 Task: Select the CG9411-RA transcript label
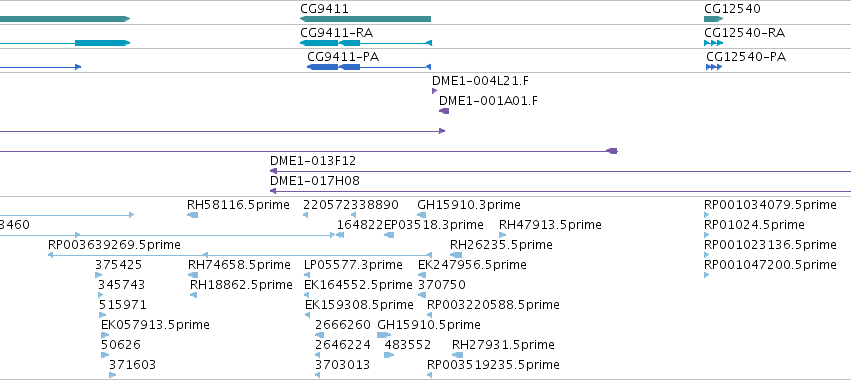click(x=336, y=33)
